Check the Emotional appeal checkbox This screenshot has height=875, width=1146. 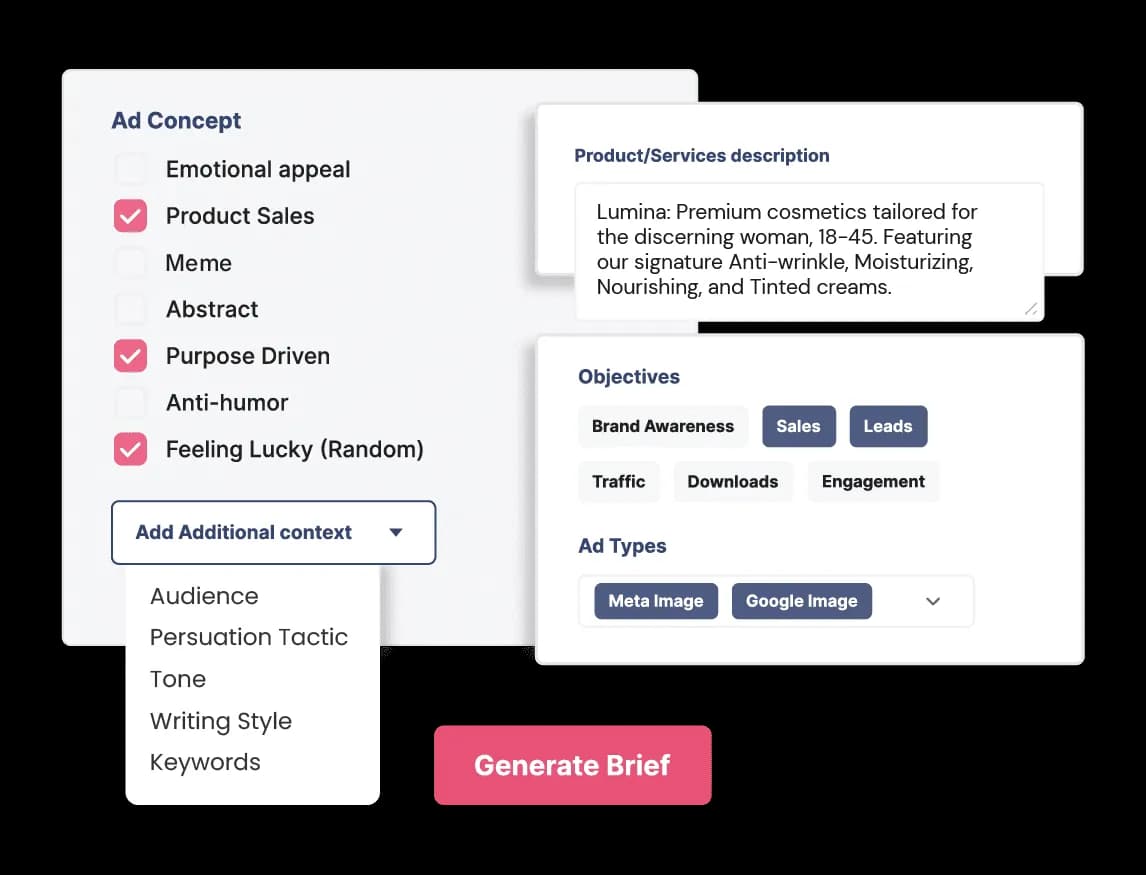130,169
